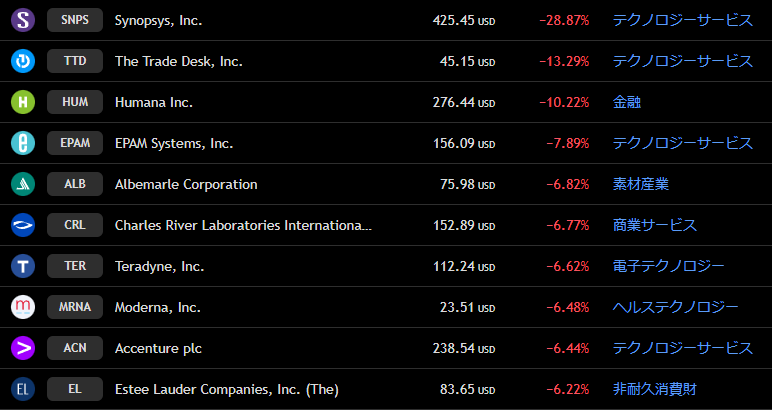Screen dimensions: 772x410
Task: Click the Humana green H logo icon
Action: pyautogui.click(x=23, y=102)
